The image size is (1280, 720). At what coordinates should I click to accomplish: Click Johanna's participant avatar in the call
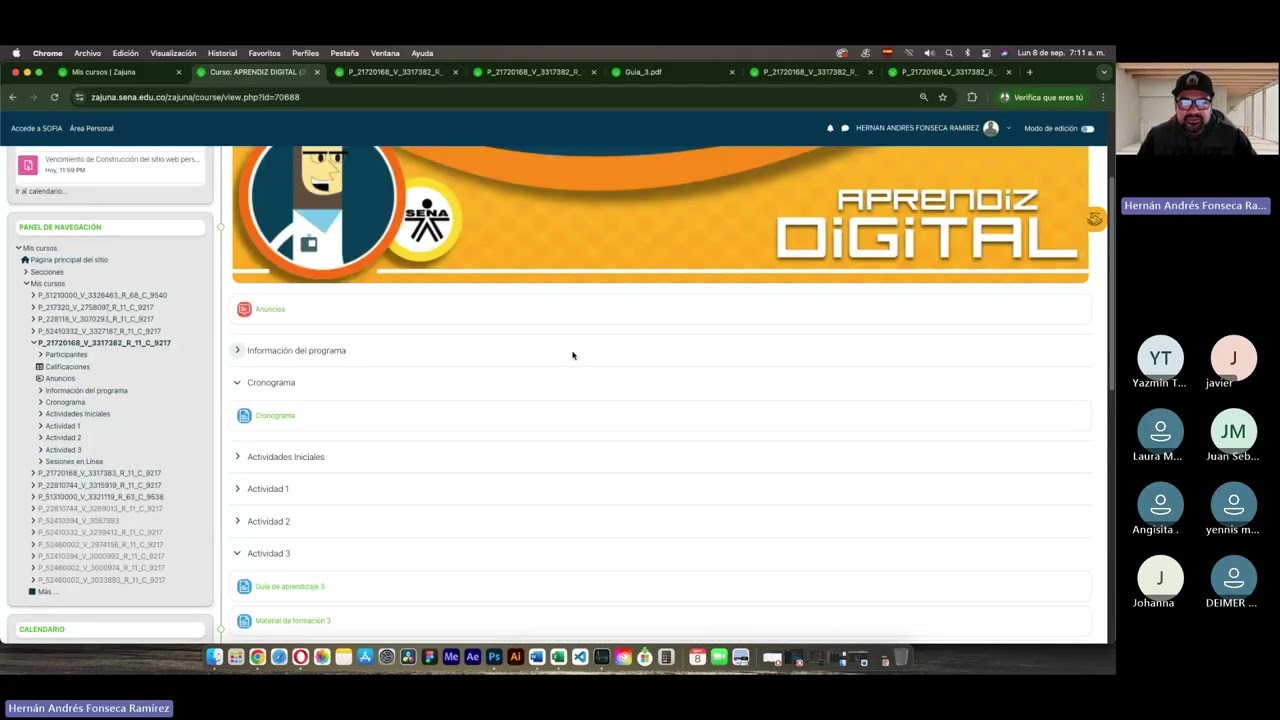coord(1161,578)
